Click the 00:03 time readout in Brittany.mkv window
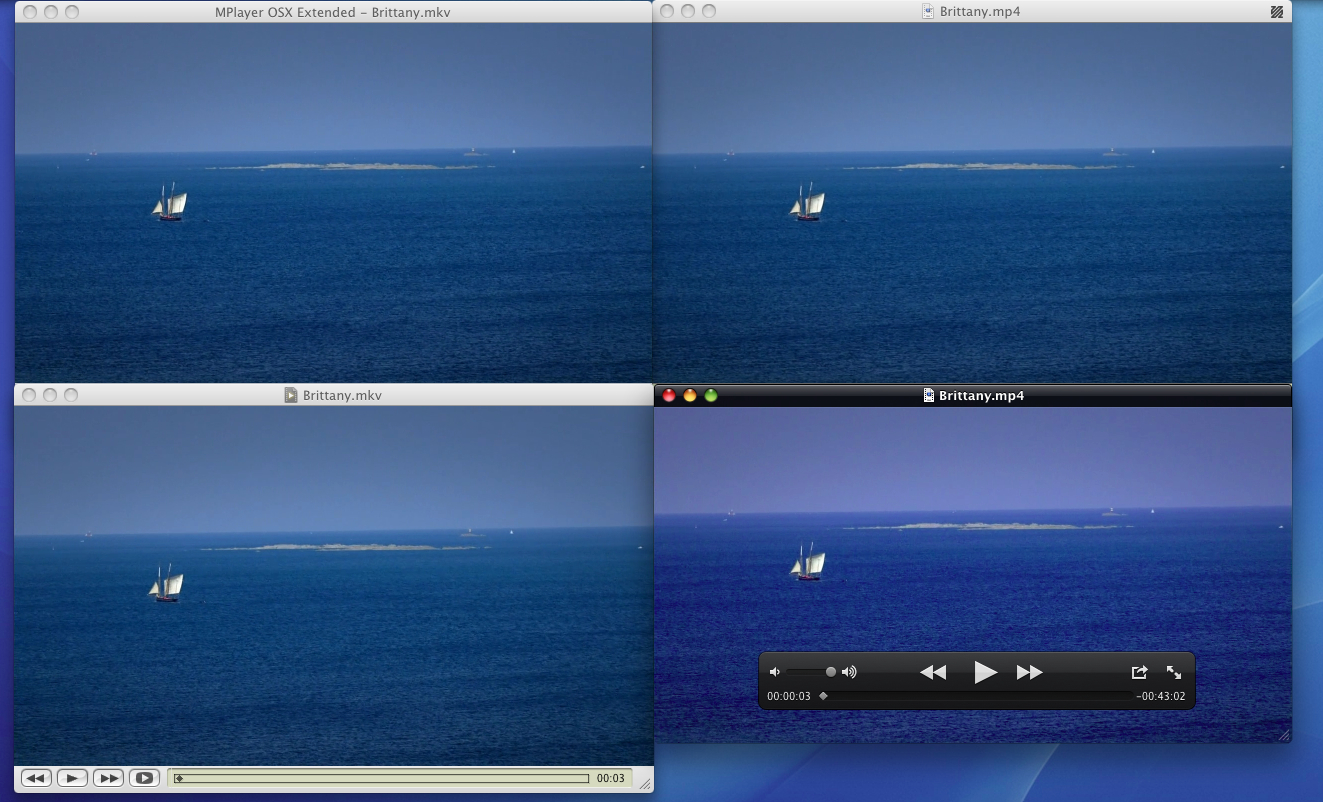The width and height of the screenshot is (1323, 802). [611, 778]
